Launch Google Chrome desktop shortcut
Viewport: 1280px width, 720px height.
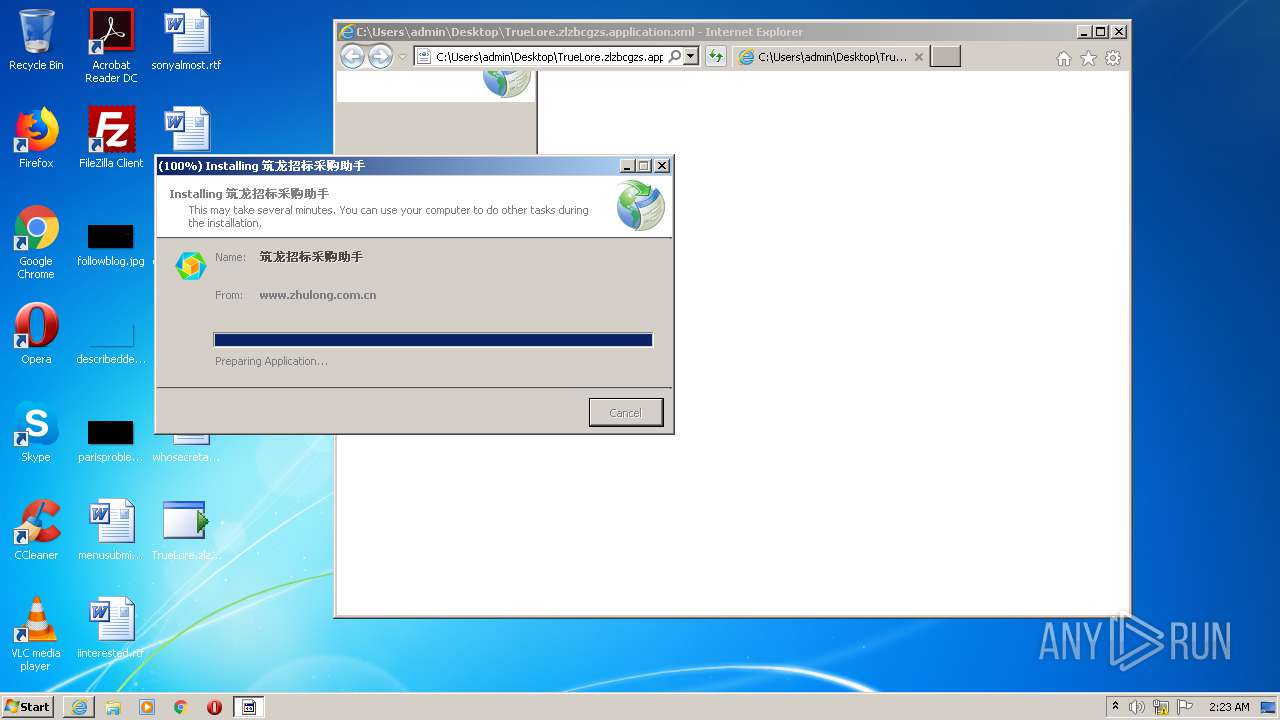(36, 242)
